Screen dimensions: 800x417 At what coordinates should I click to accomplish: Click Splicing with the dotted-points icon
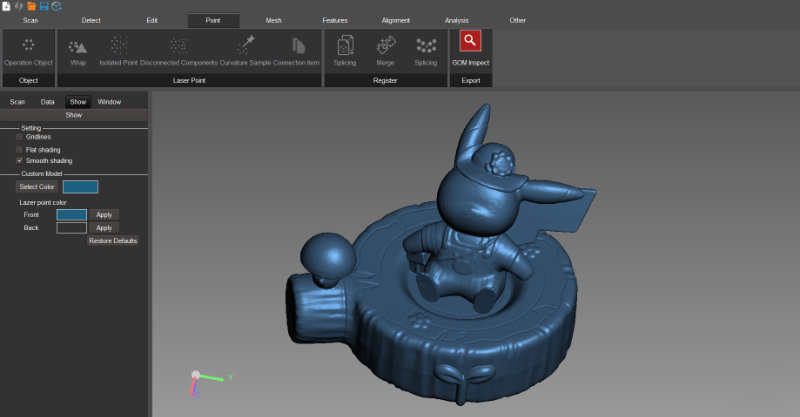(426, 52)
